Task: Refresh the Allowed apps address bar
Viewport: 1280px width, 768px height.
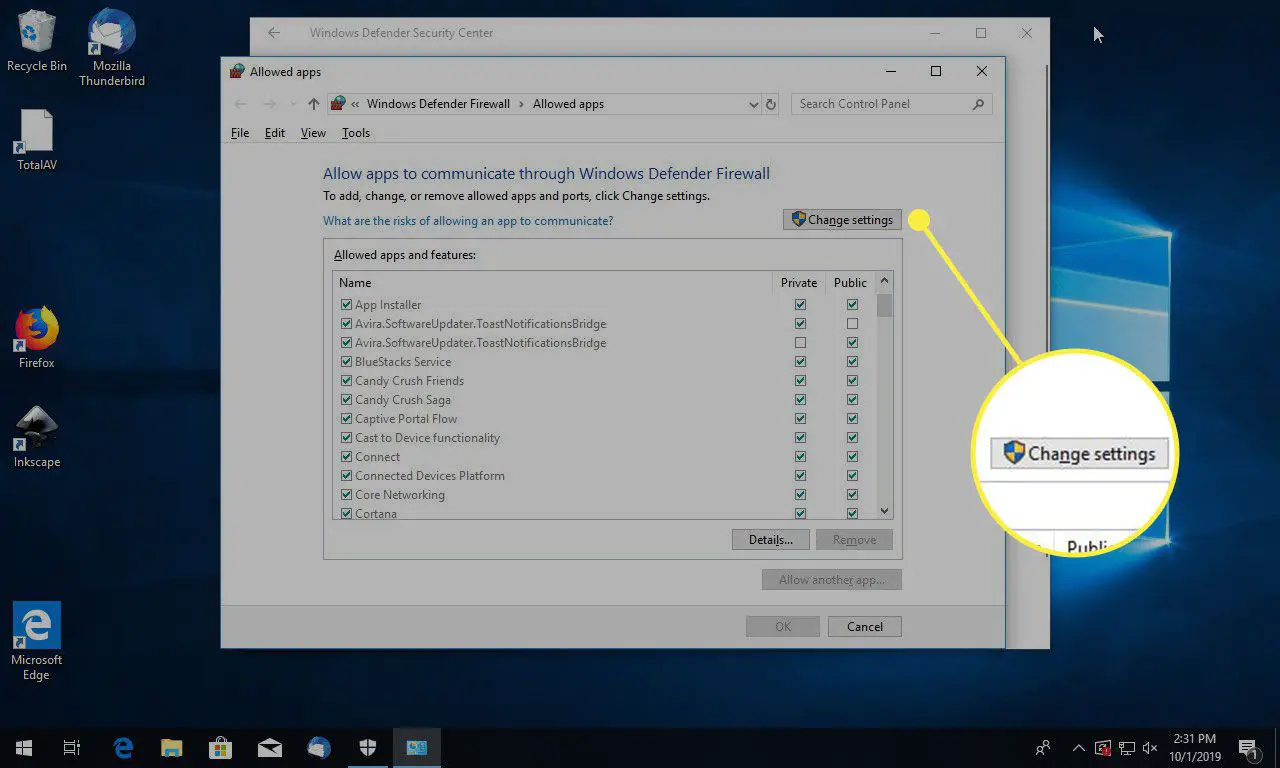Action: 770,104
